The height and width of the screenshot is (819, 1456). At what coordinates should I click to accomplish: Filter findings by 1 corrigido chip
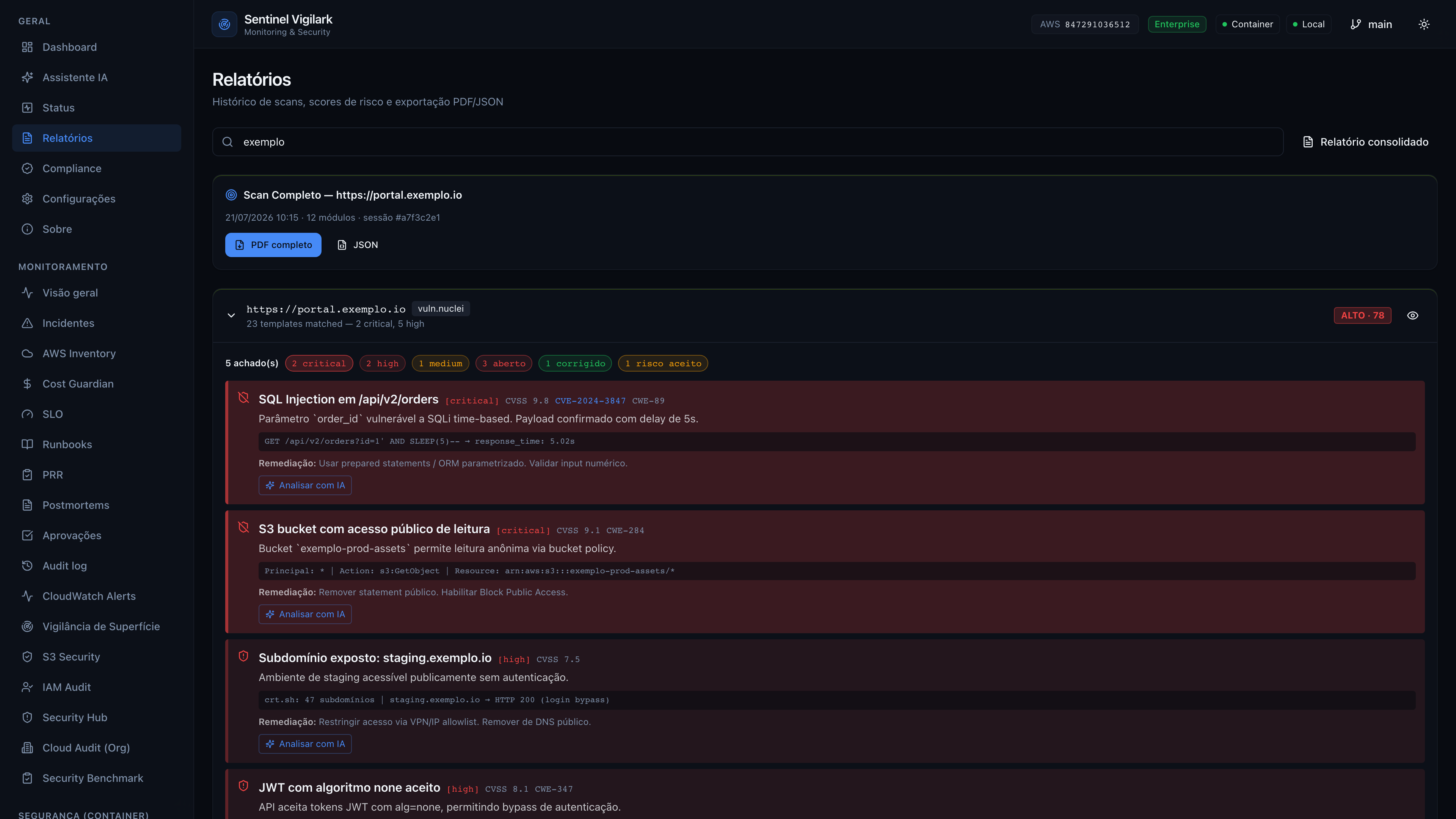pos(575,364)
